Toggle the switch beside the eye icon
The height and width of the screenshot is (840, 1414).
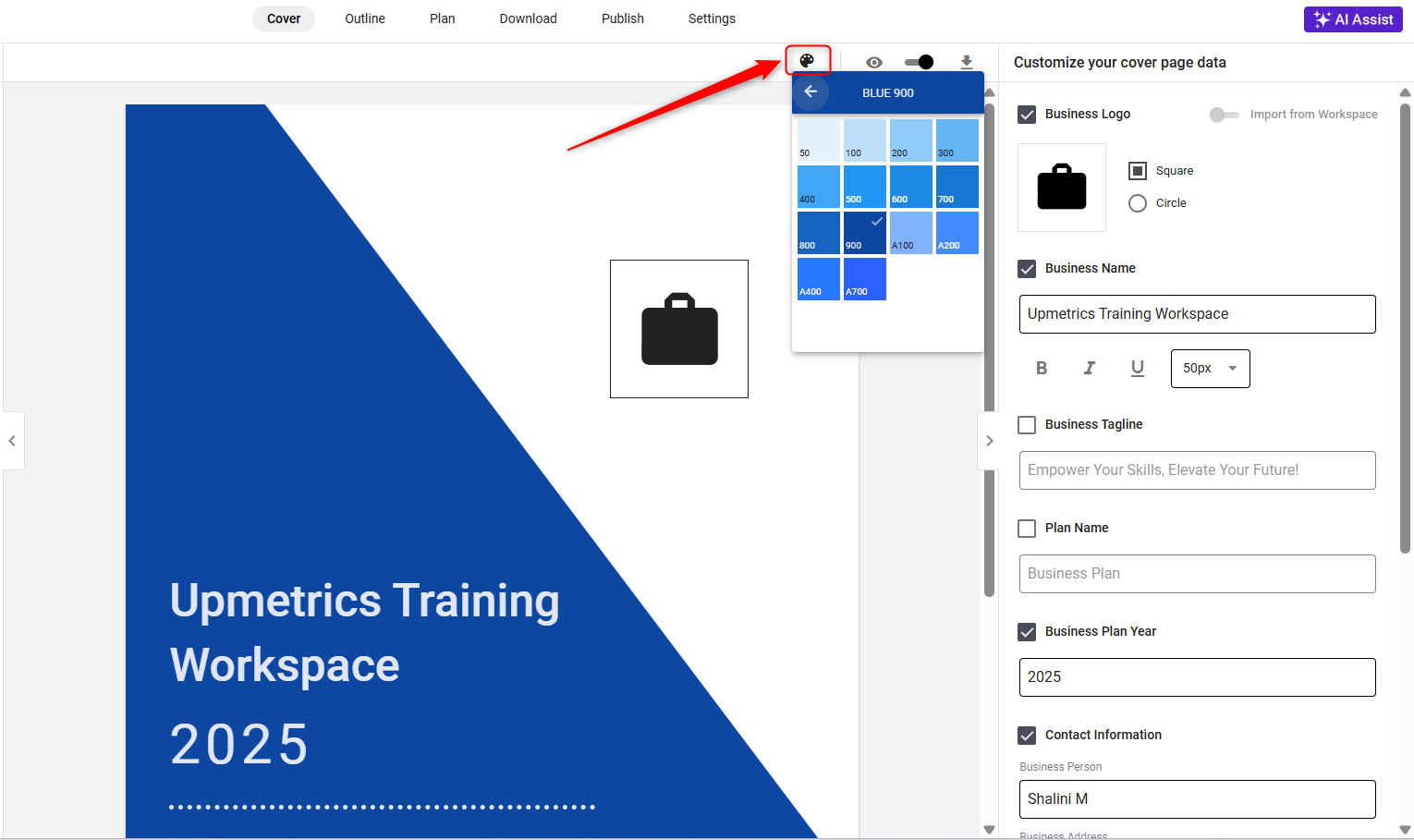pos(920,62)
